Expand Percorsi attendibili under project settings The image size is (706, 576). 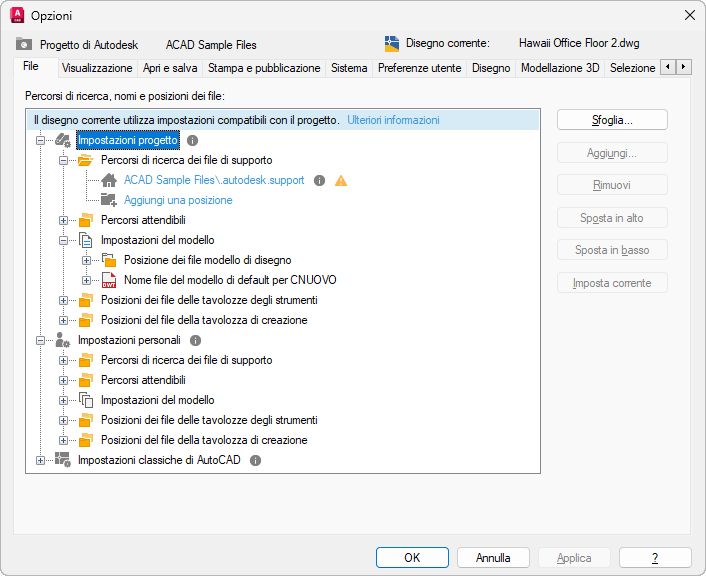point(64,220)
